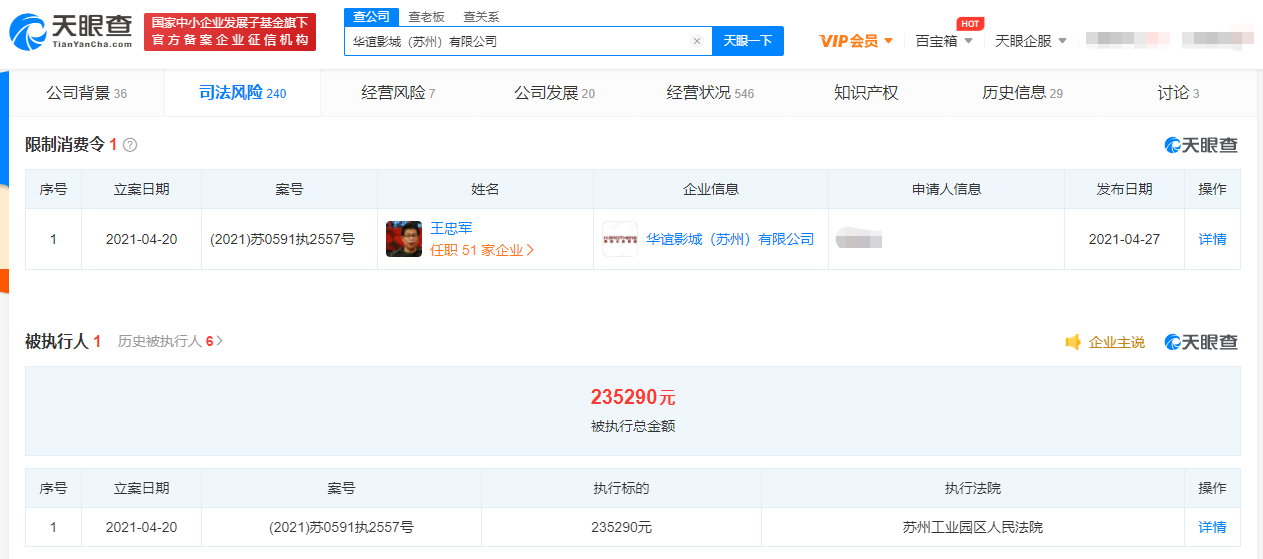Viewport: 1263px width, 559px height.
Task: Click the 执行法院 column header
Action: pos(972,488)
